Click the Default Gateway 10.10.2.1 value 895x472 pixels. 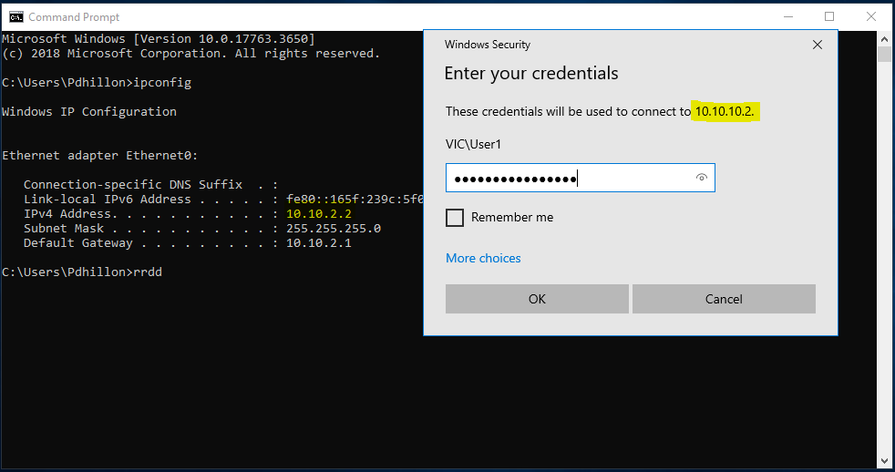click(x=319, y=243)
